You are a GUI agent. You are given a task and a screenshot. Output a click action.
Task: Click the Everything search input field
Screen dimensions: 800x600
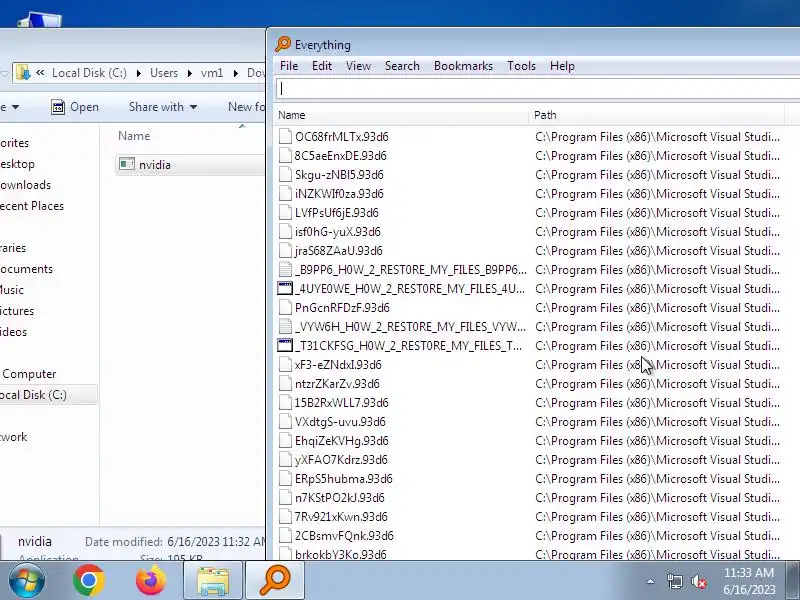click(x=538, y=88)
